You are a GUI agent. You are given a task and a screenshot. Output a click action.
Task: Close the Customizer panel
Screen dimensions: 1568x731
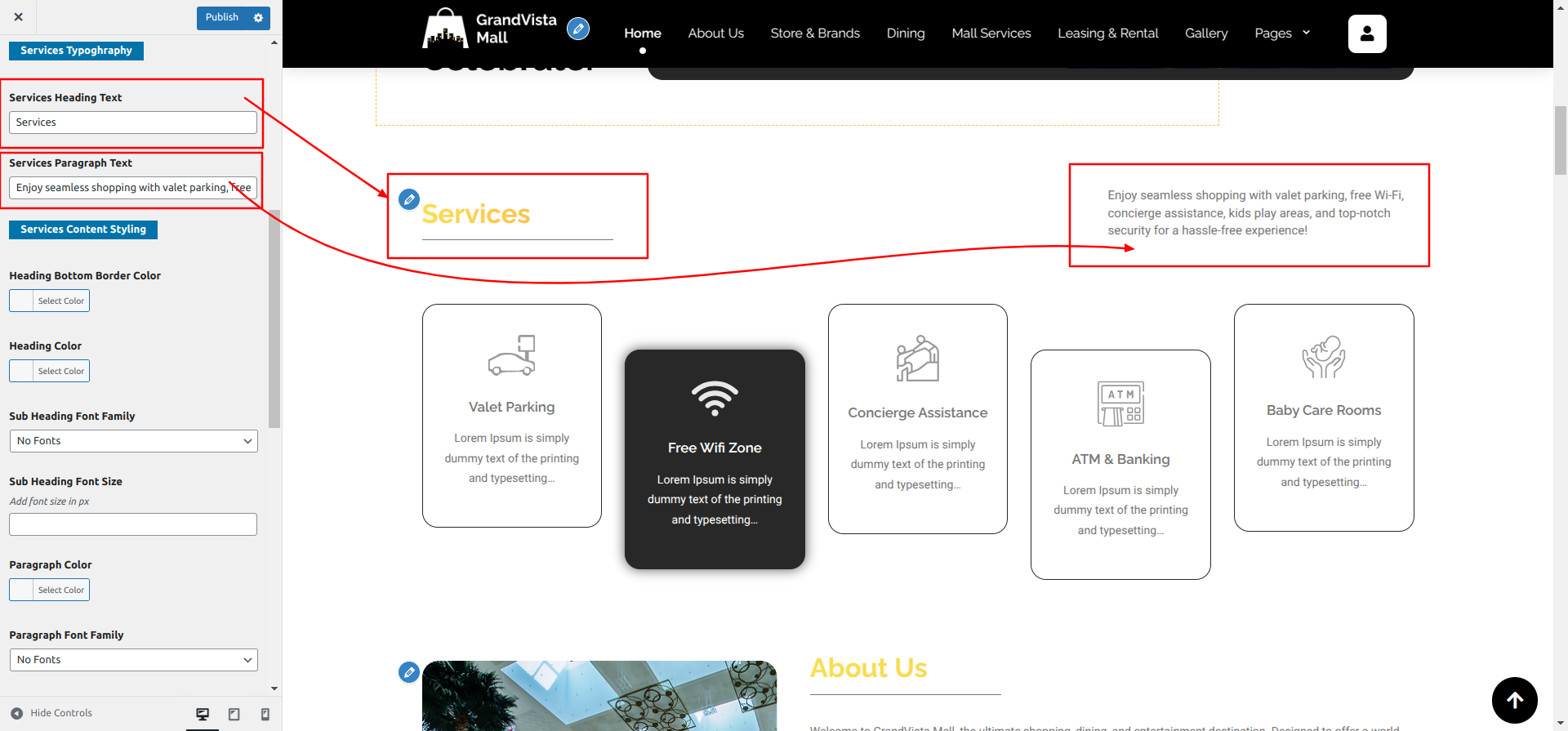[x=18, y=17]
